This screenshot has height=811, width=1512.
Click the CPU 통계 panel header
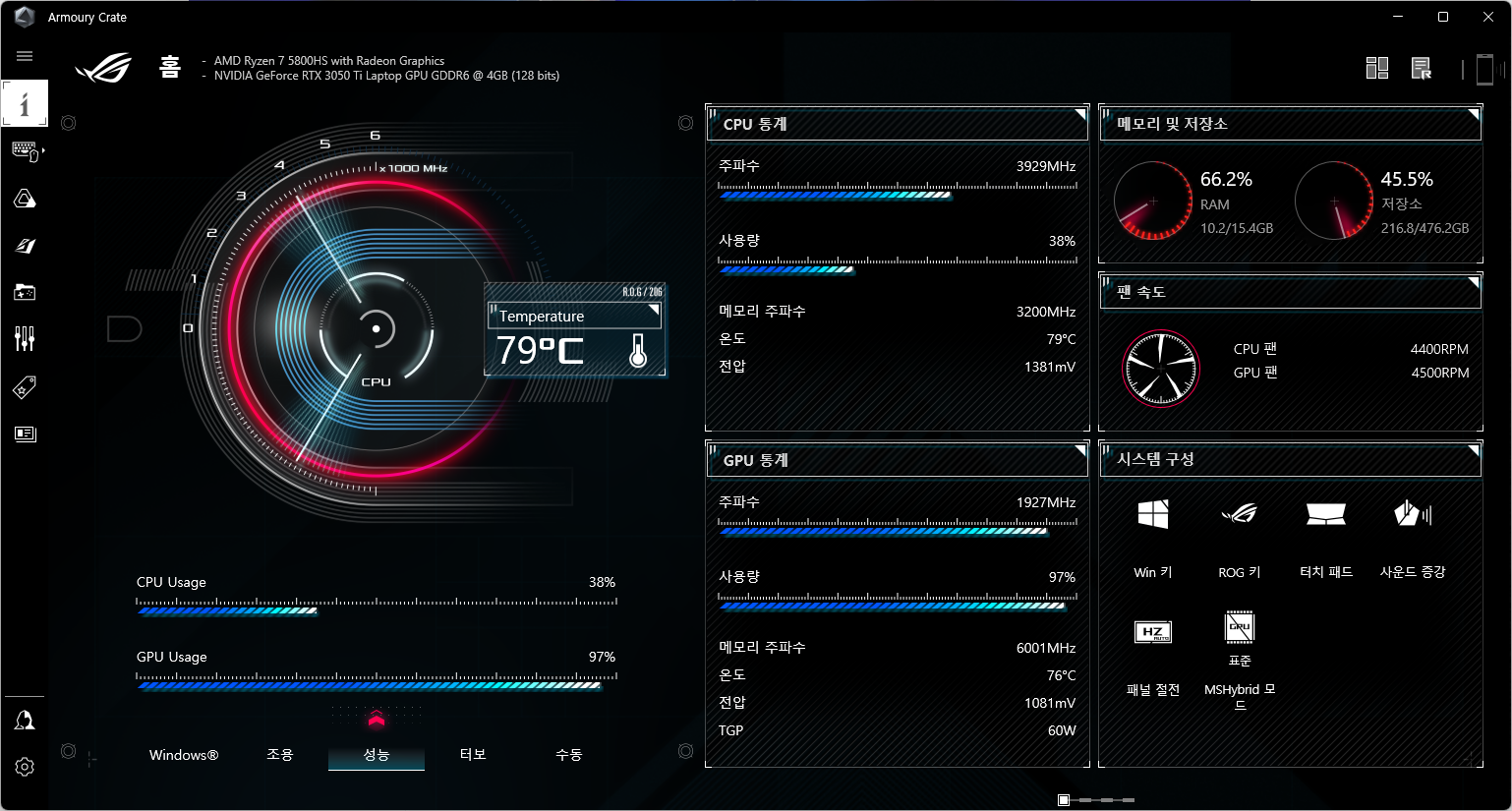click(x=898, y=124)
